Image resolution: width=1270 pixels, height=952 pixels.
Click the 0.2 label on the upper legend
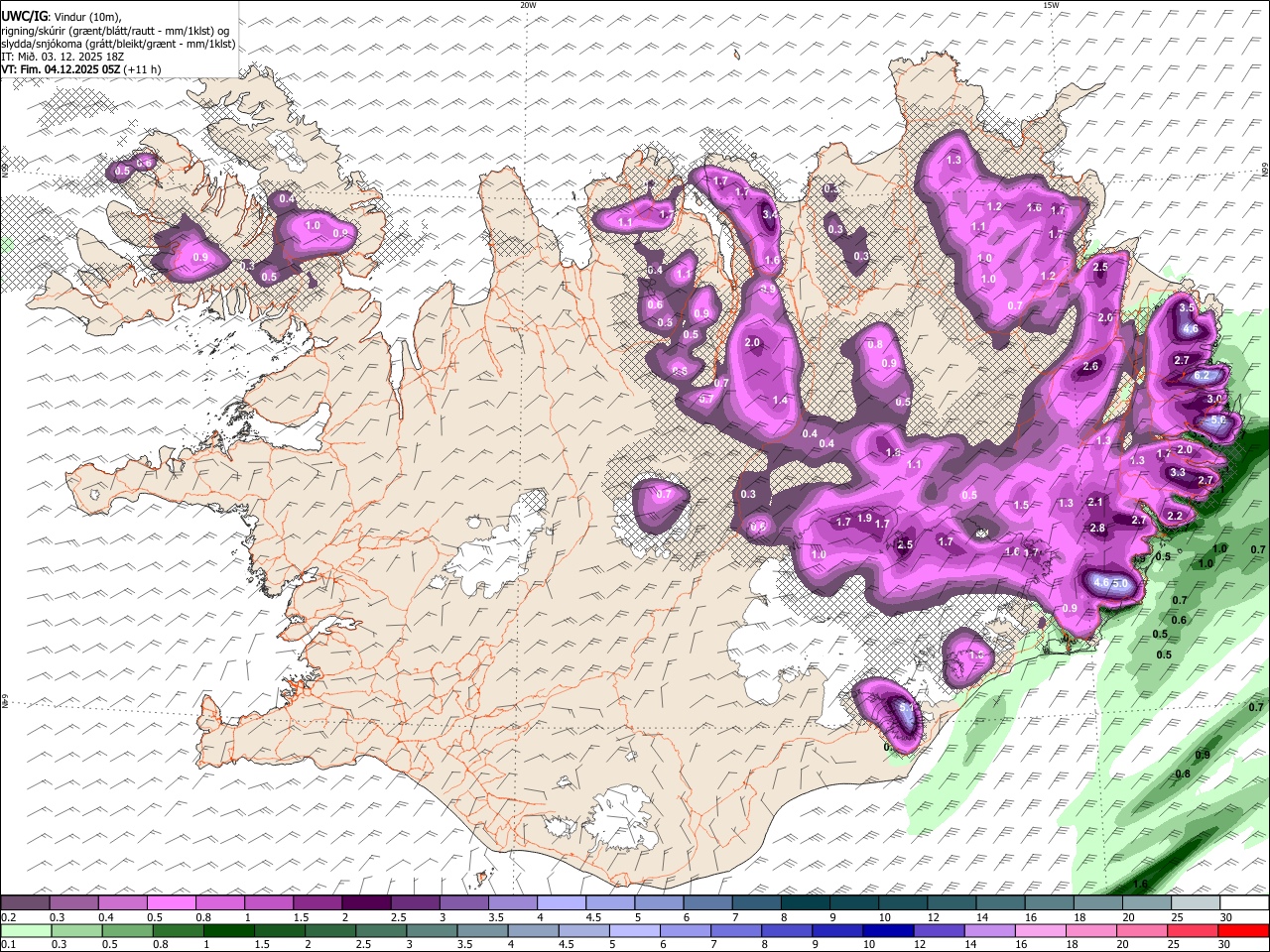(8, 917)
